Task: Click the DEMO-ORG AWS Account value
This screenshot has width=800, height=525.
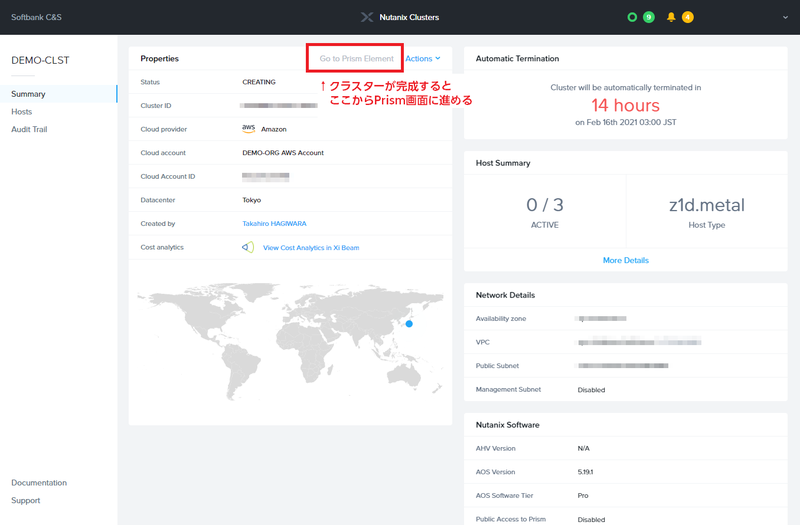Action: tap(283, 153)
